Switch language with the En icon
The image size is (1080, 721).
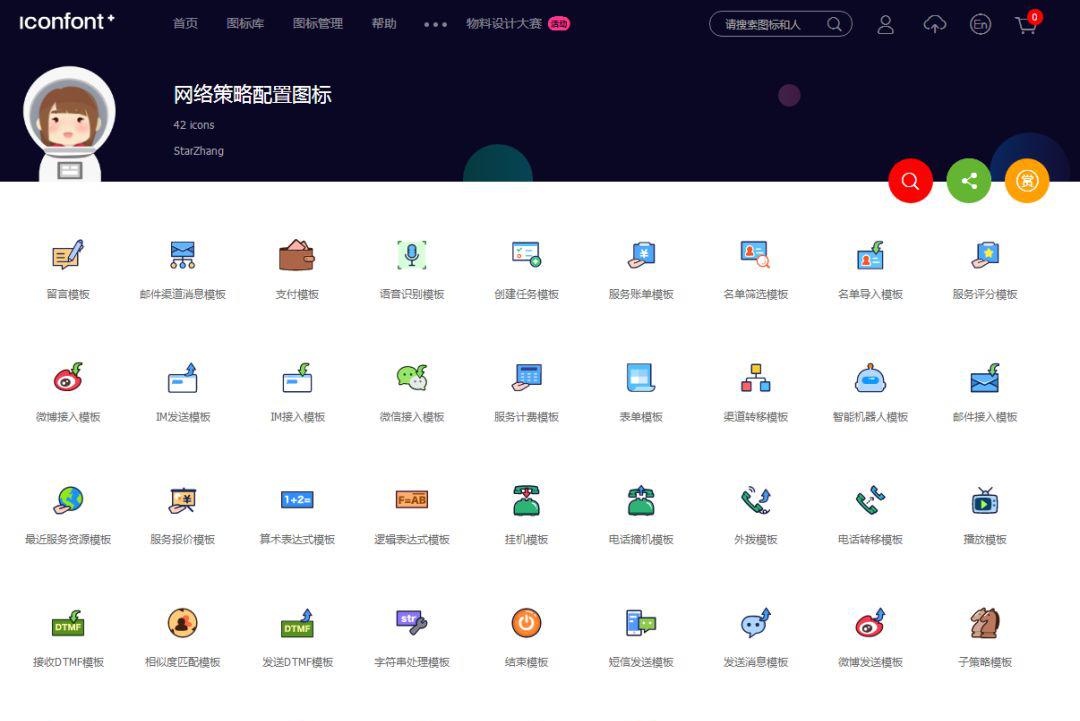[x=980, y=25]
